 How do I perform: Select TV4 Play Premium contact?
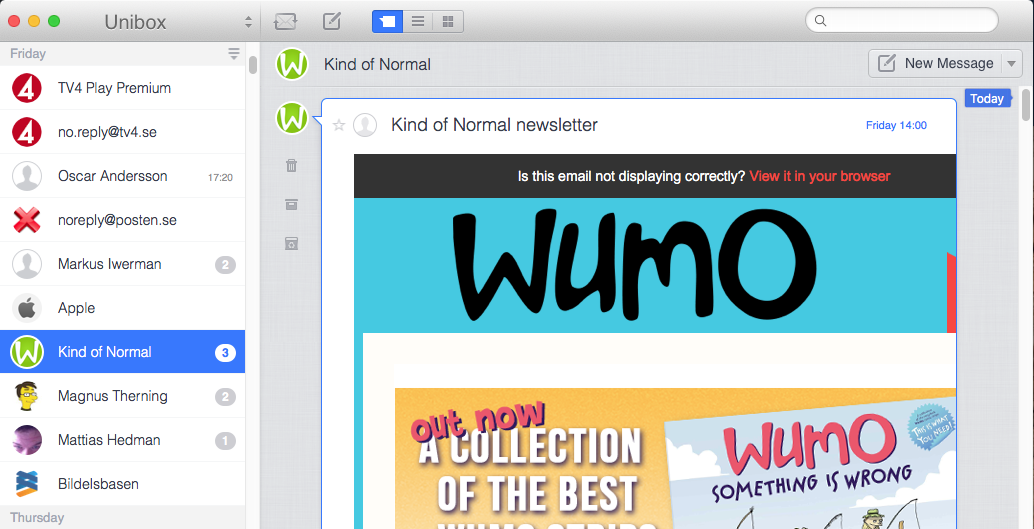(123, 88)
